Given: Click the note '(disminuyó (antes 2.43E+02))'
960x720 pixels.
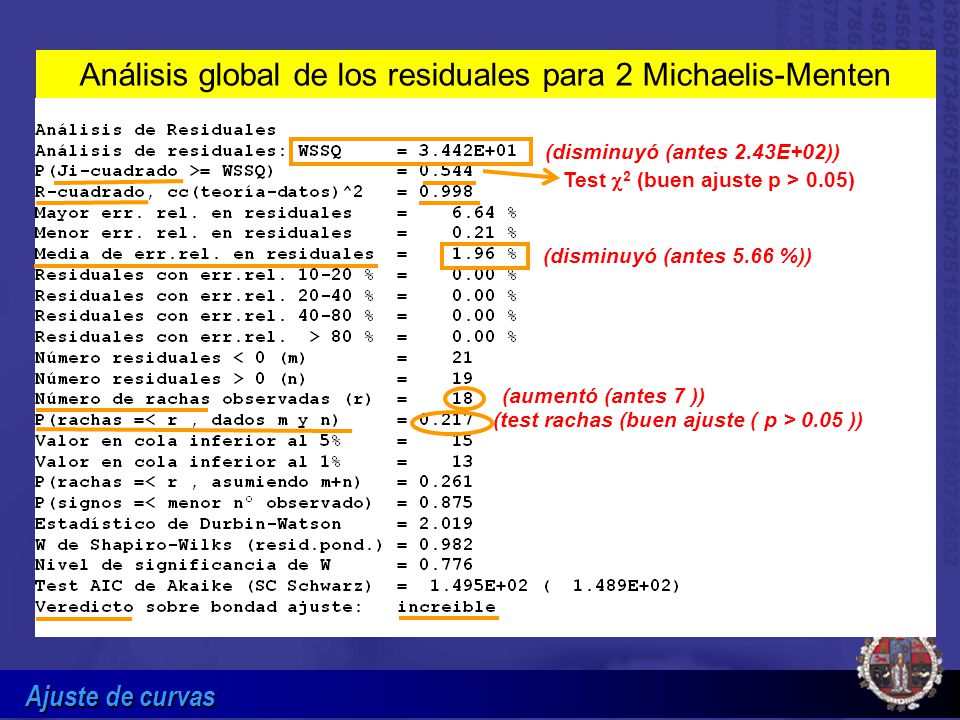Looking at the screenshot, I should click(692, 152).
